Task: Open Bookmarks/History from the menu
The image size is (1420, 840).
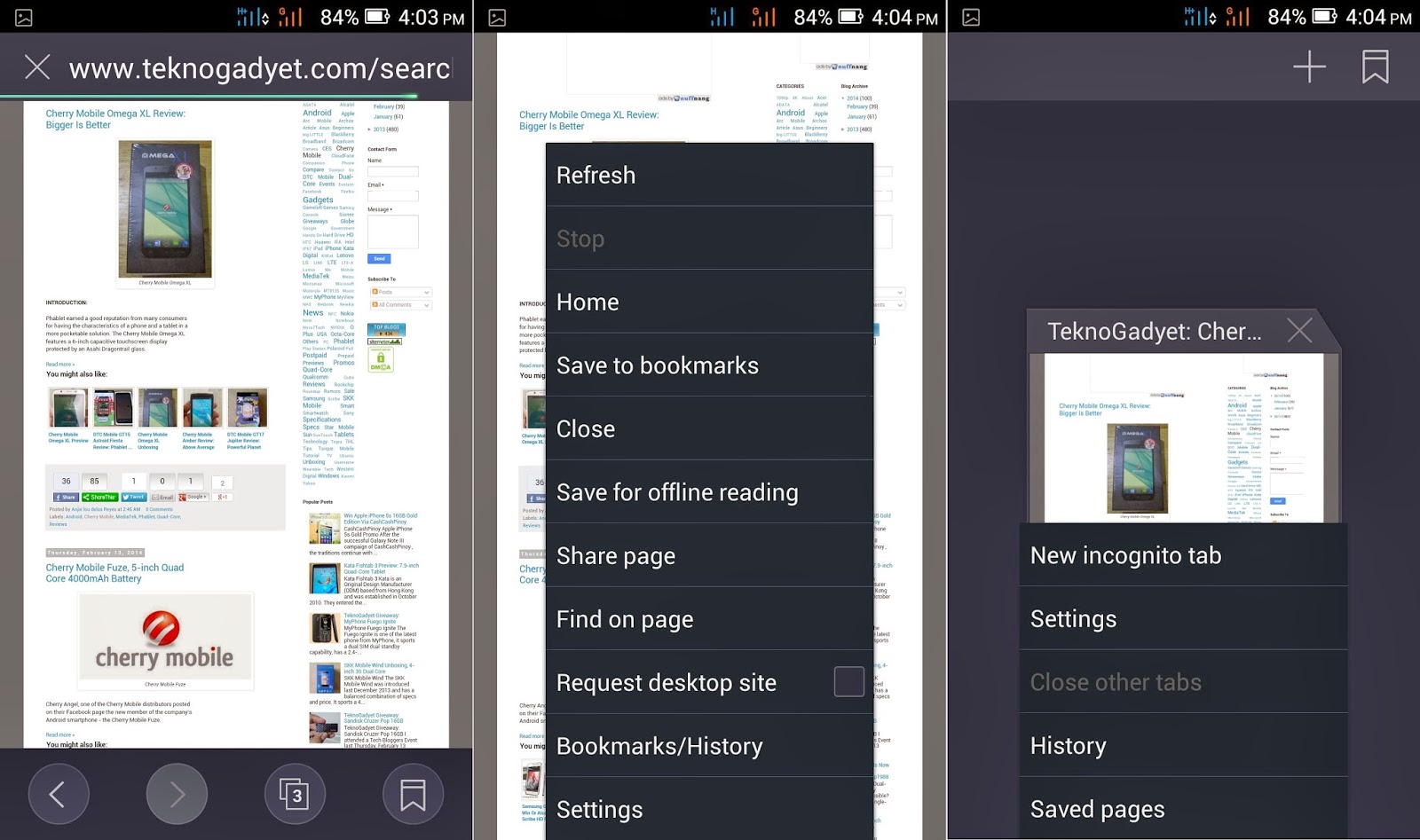Action: [x=709, y=746]
